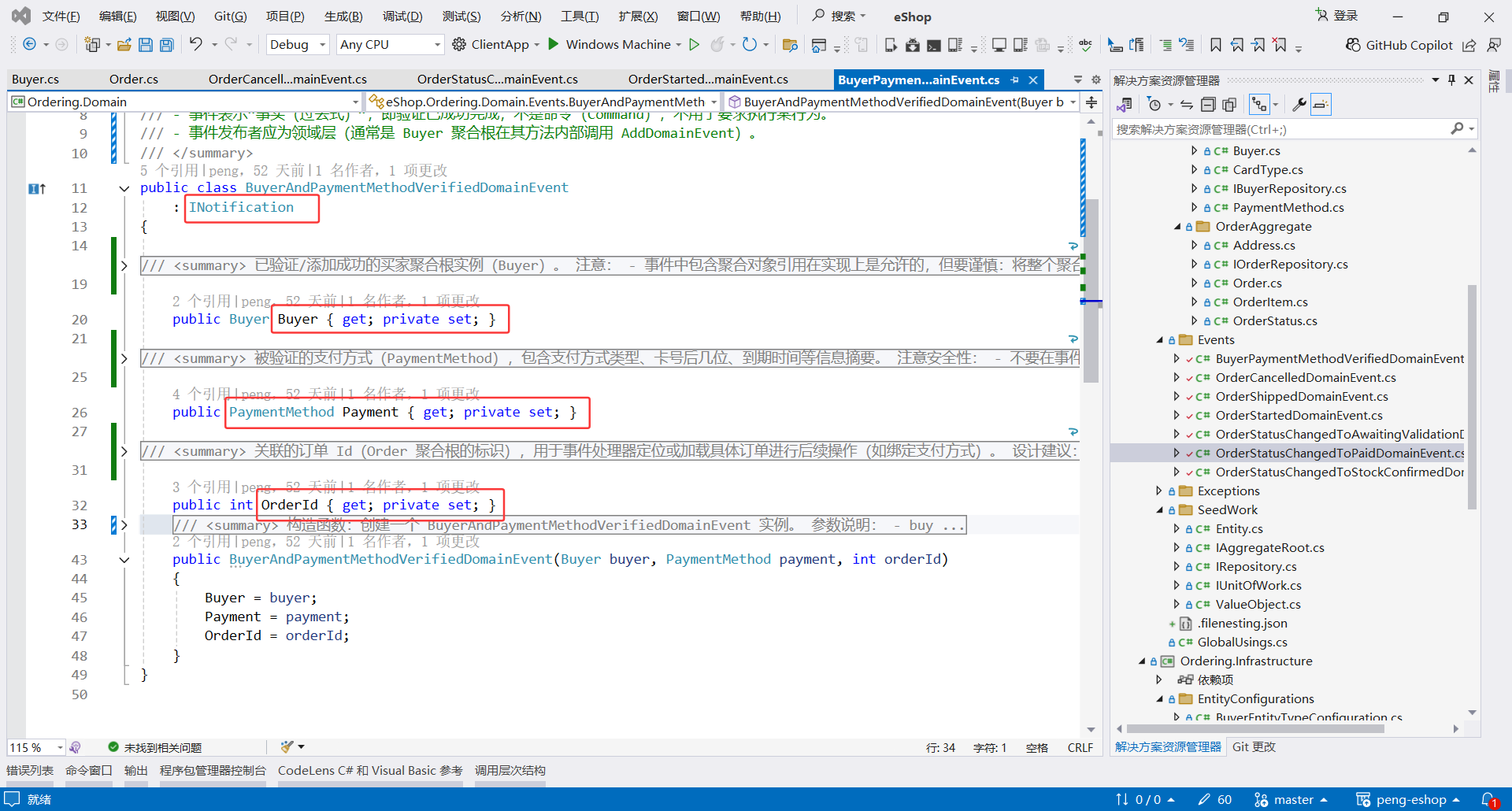Click the Share icon beside GitHub Copilot
Viewport: 1512px width, 811px height.
tap(1469, 45)
